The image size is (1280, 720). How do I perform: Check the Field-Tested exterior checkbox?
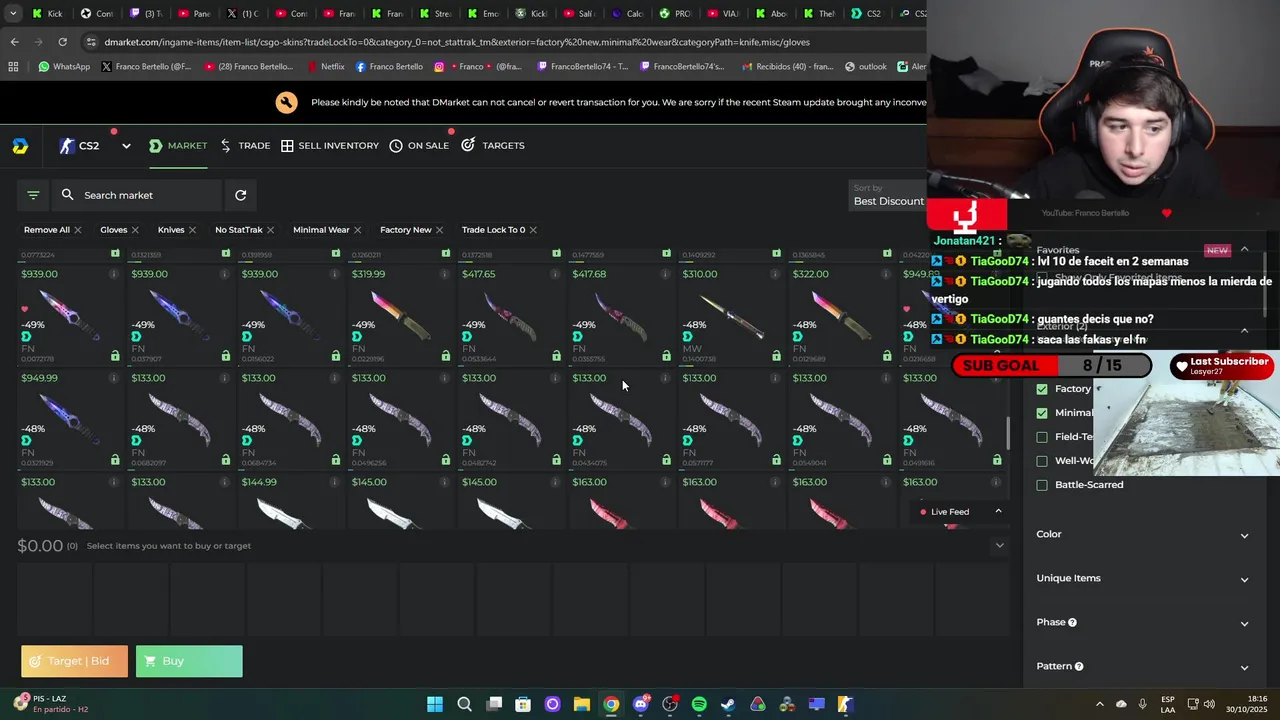(x=1042, y=437)
